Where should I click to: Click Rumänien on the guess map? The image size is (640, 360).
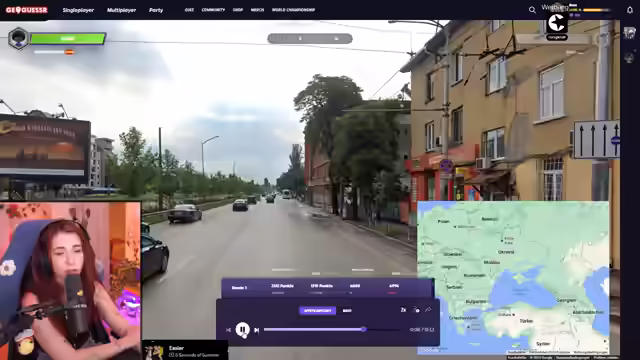coord(474,276)
